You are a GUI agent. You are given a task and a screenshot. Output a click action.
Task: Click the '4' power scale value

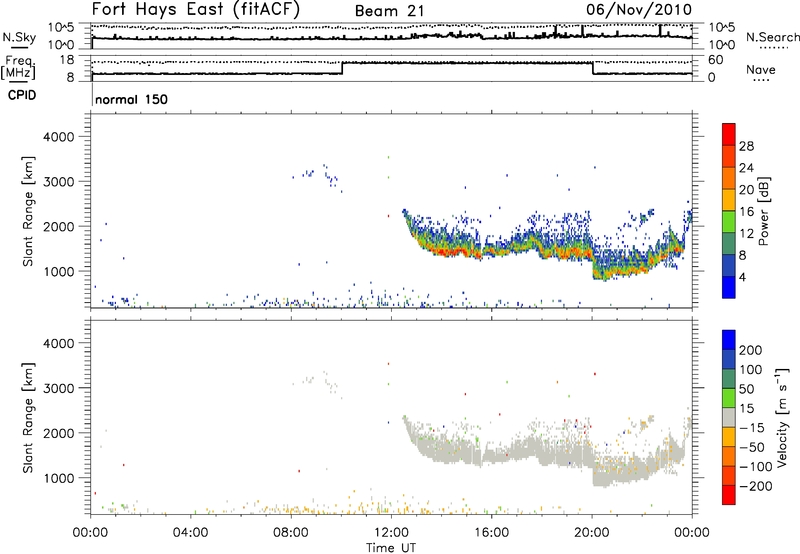pos(742,277)
